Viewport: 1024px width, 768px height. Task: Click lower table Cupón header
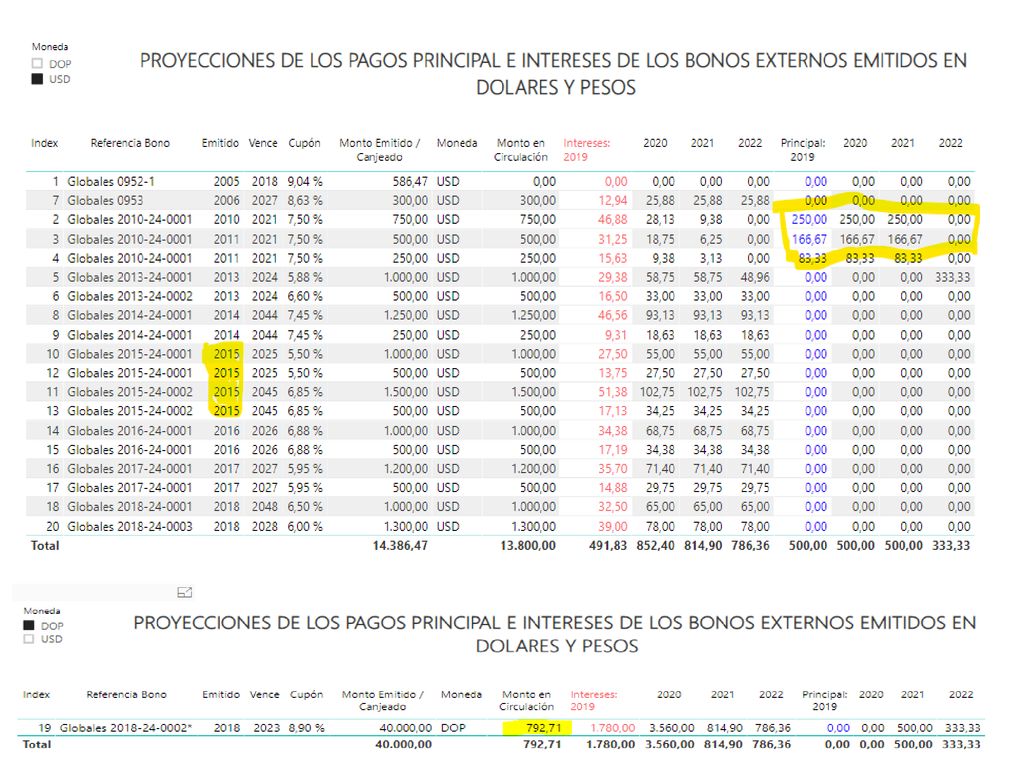tap(306, 694)
